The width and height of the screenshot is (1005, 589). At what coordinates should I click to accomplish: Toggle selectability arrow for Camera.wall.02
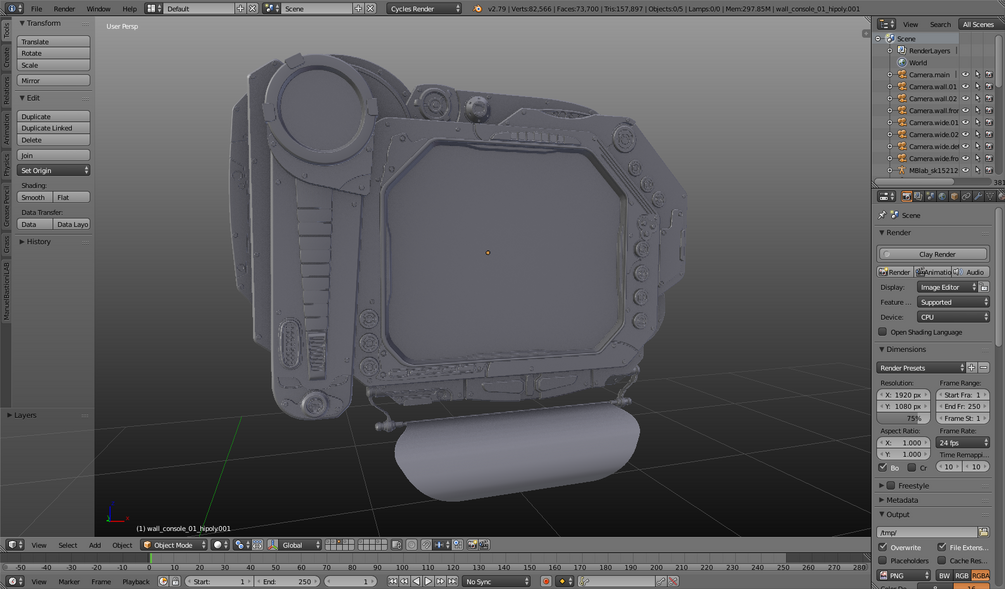[x=977, y=98]
